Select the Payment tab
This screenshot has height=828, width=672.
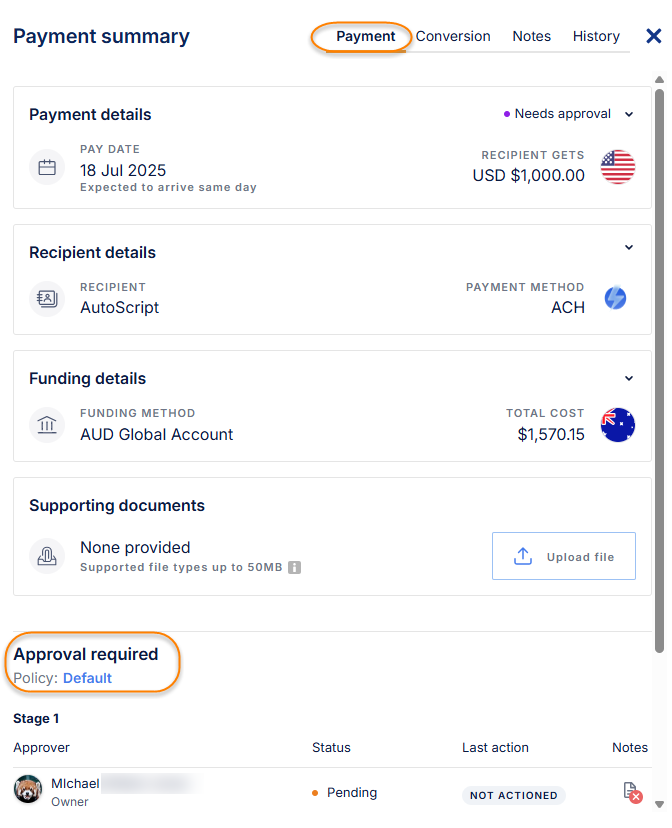366,36
